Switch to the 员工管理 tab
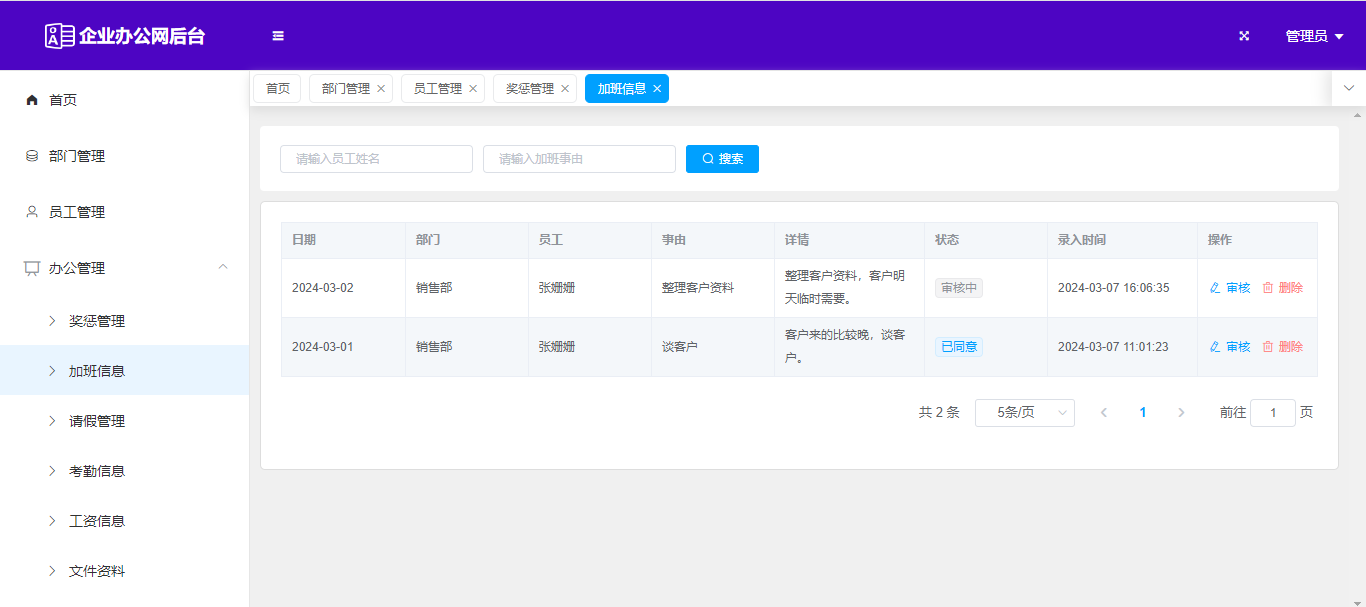This screenshot has height=607, width=1366. pyautogui.click(x=437, y=89)
